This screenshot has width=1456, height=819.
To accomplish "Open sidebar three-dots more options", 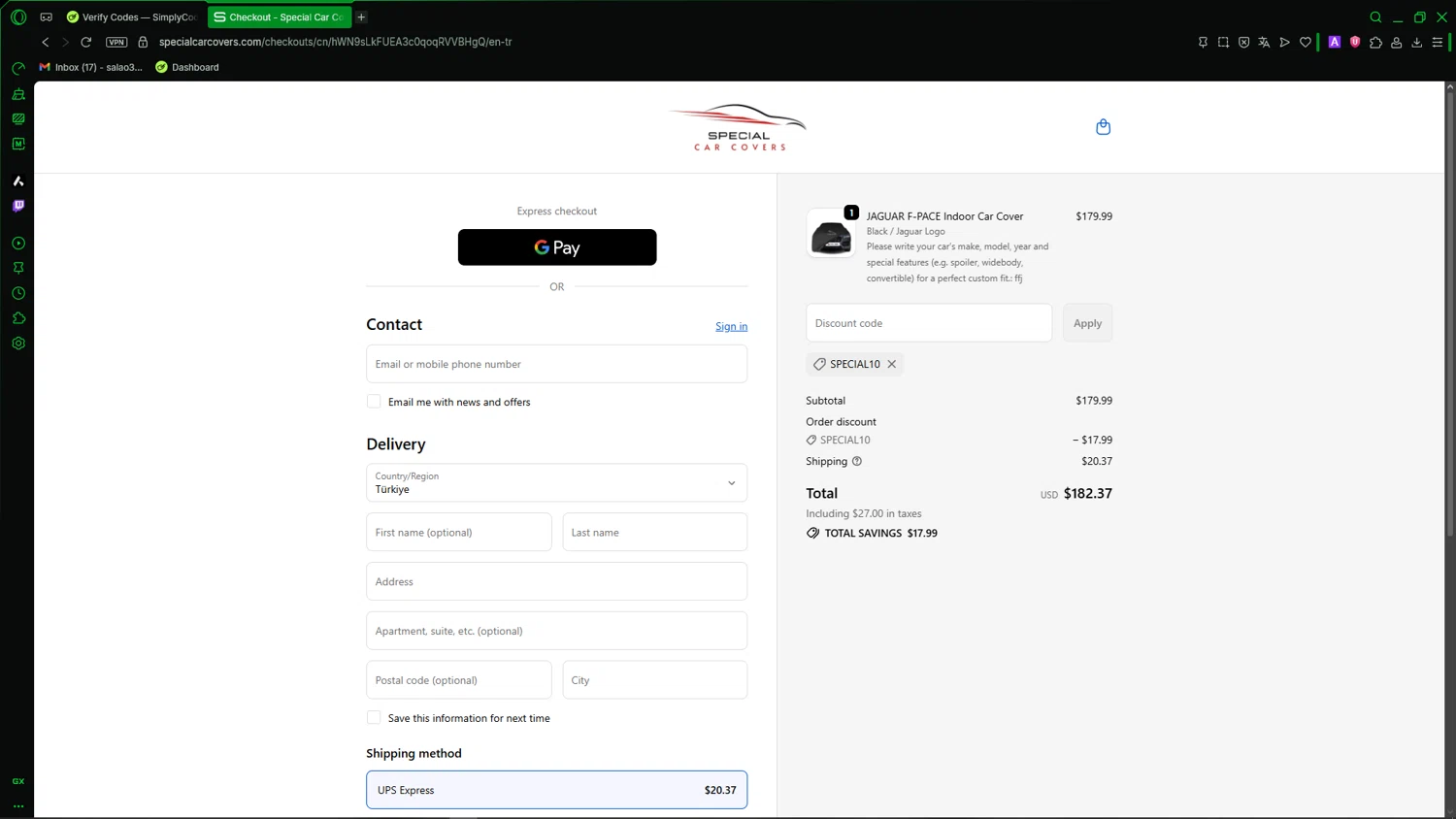I will pyautogui.click(x=18, y=805).
